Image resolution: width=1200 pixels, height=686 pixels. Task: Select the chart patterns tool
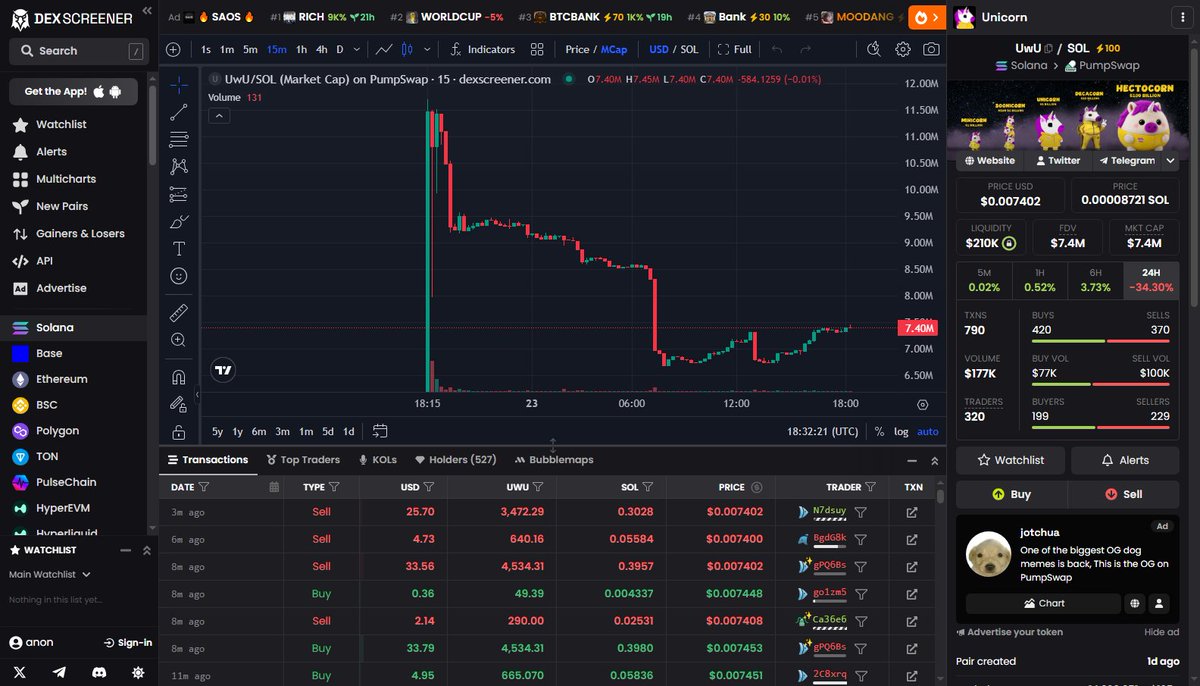[179, 166]
